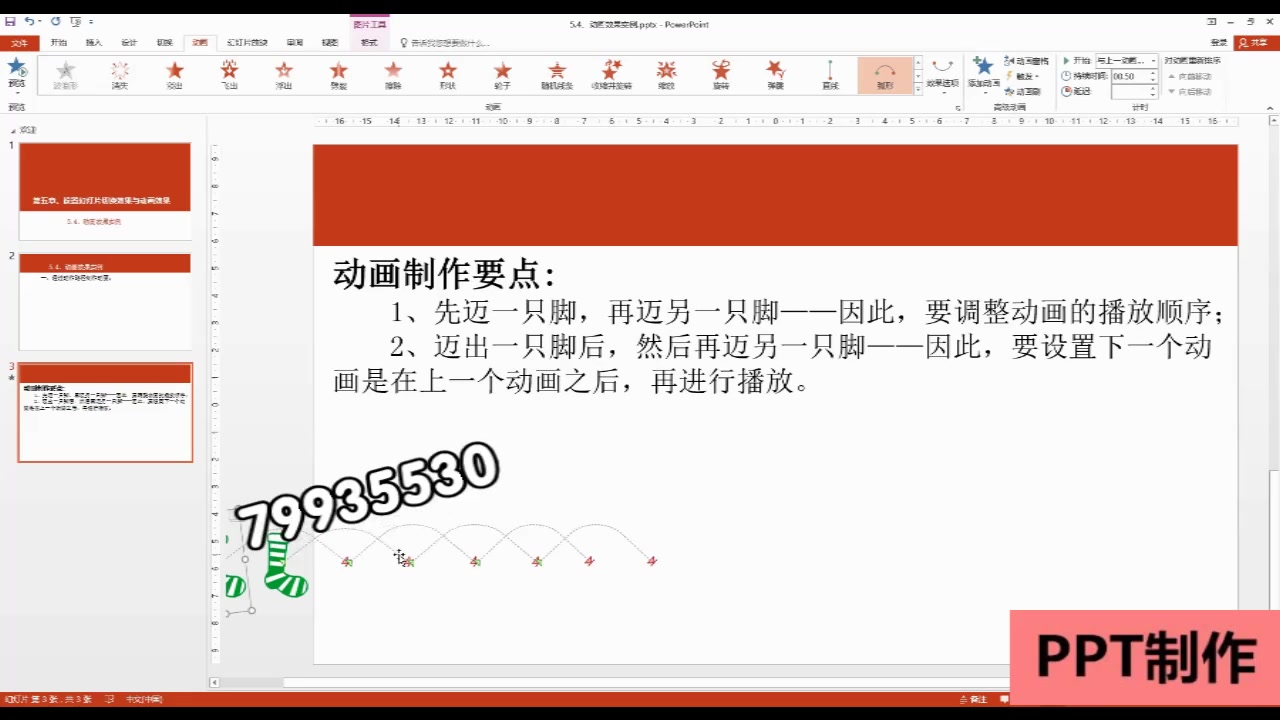This screenshot has width=1280, height=720.
Task: Click the slide title text 动画制作要点
Action: point(444,274)
